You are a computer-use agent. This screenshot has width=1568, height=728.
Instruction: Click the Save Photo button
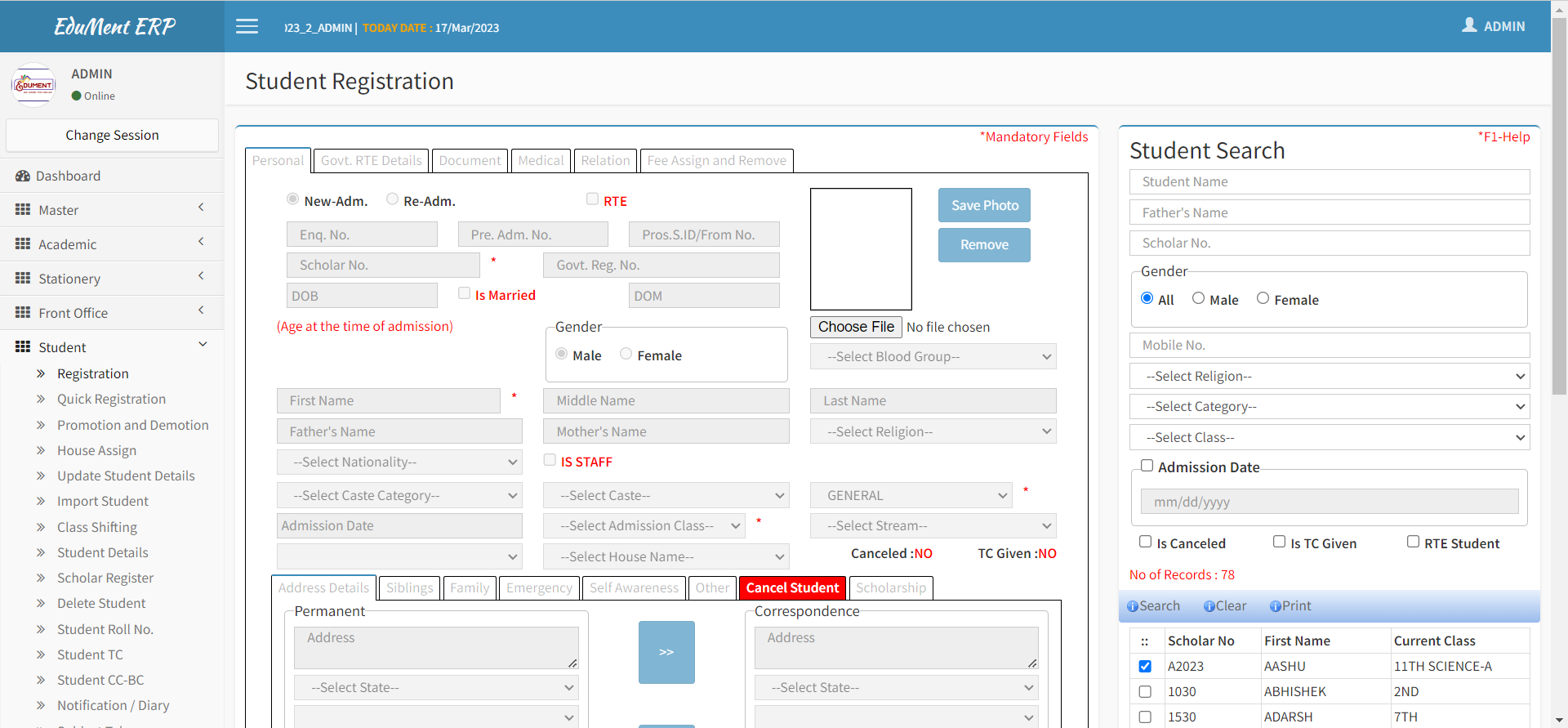click(984, 205)
